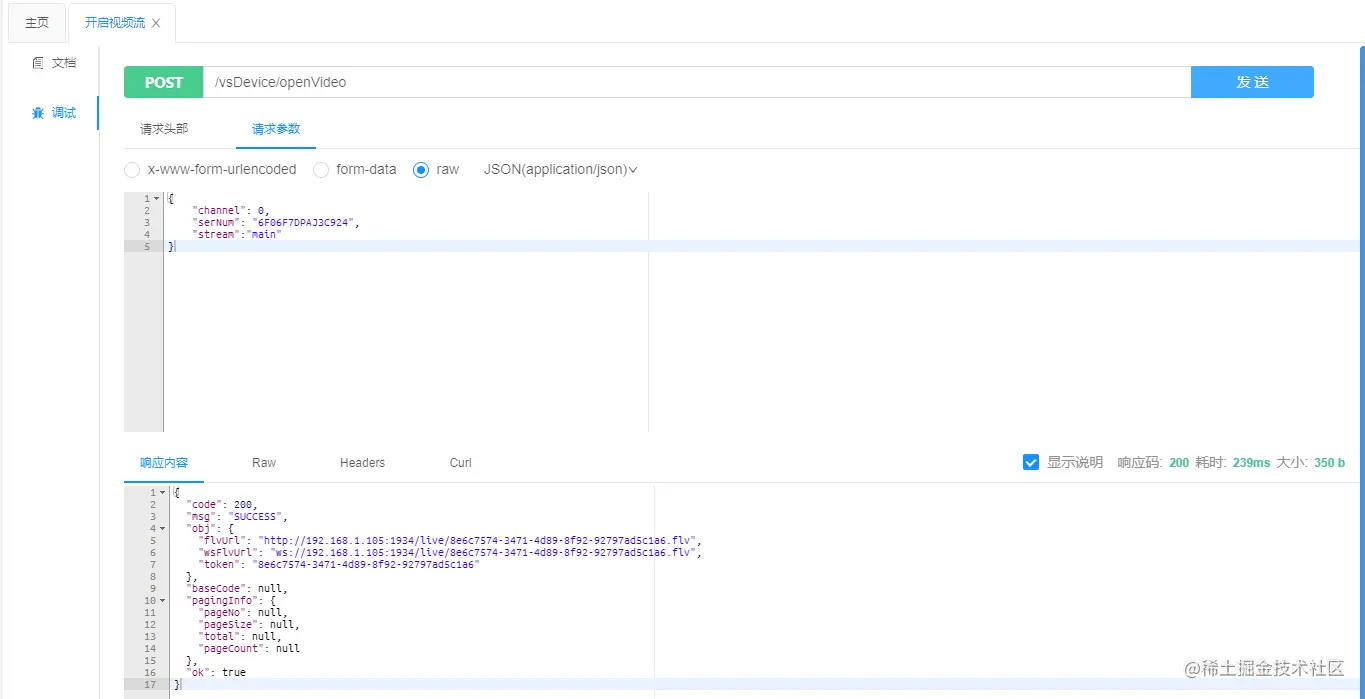Select the raw radio button
The image size is (1365, 699).
coord(421,170)
